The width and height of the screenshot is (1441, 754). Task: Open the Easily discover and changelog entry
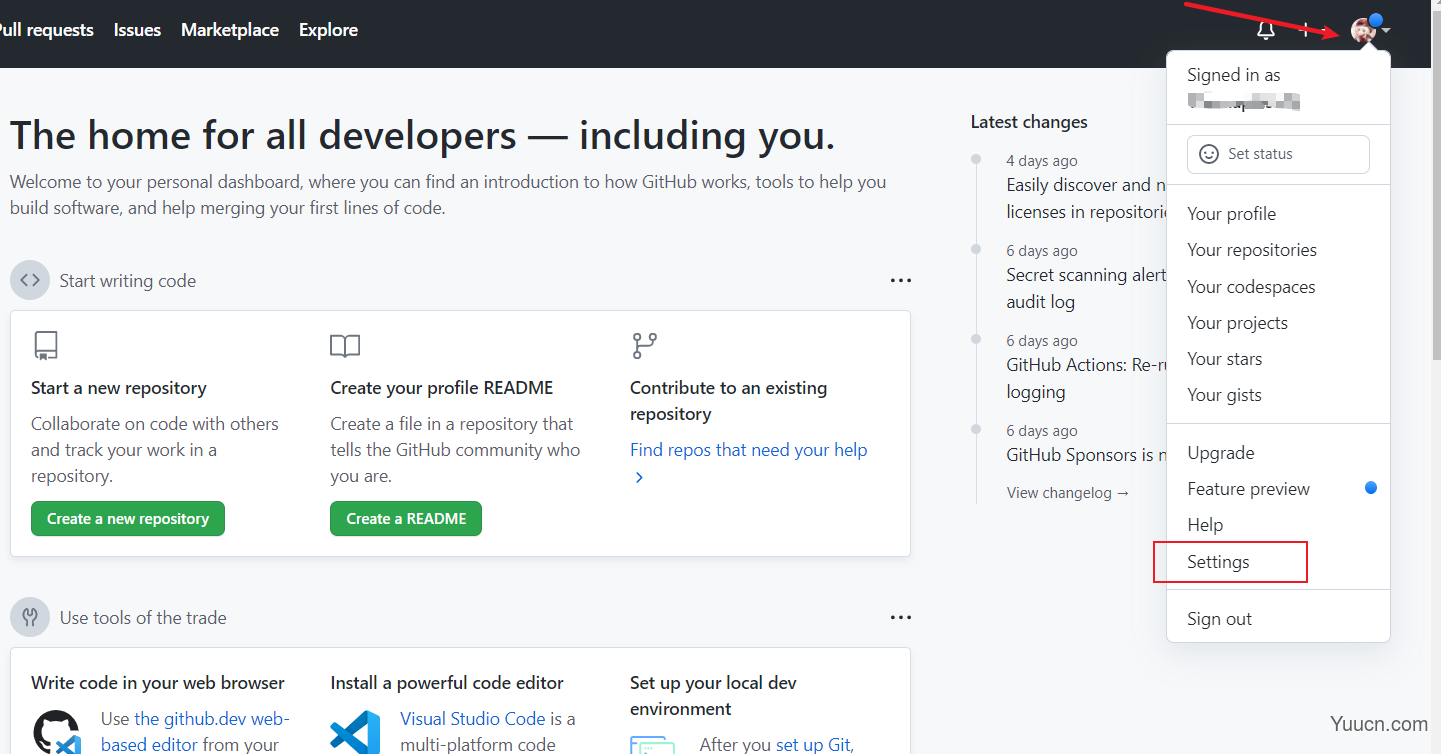point(1086,198)
